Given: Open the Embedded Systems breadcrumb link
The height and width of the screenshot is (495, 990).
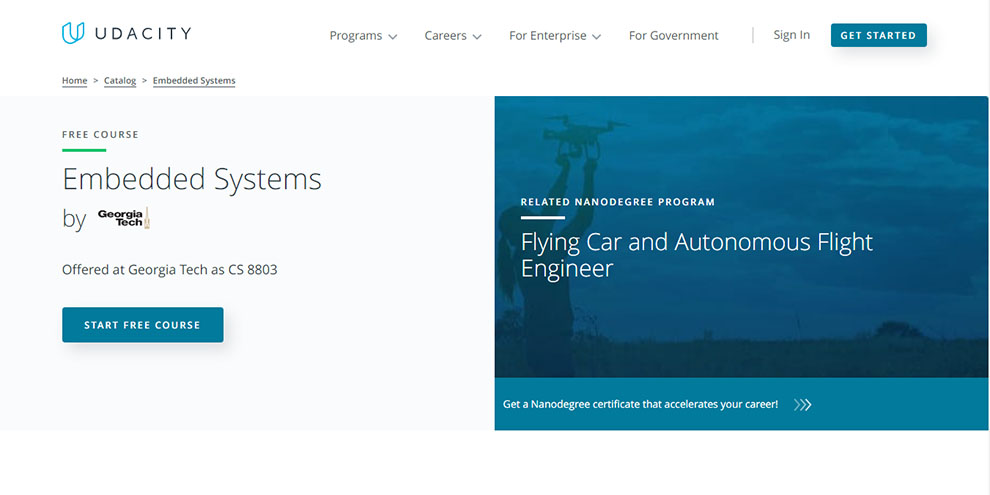Looking at the screenshot, I should coord(194,81).
